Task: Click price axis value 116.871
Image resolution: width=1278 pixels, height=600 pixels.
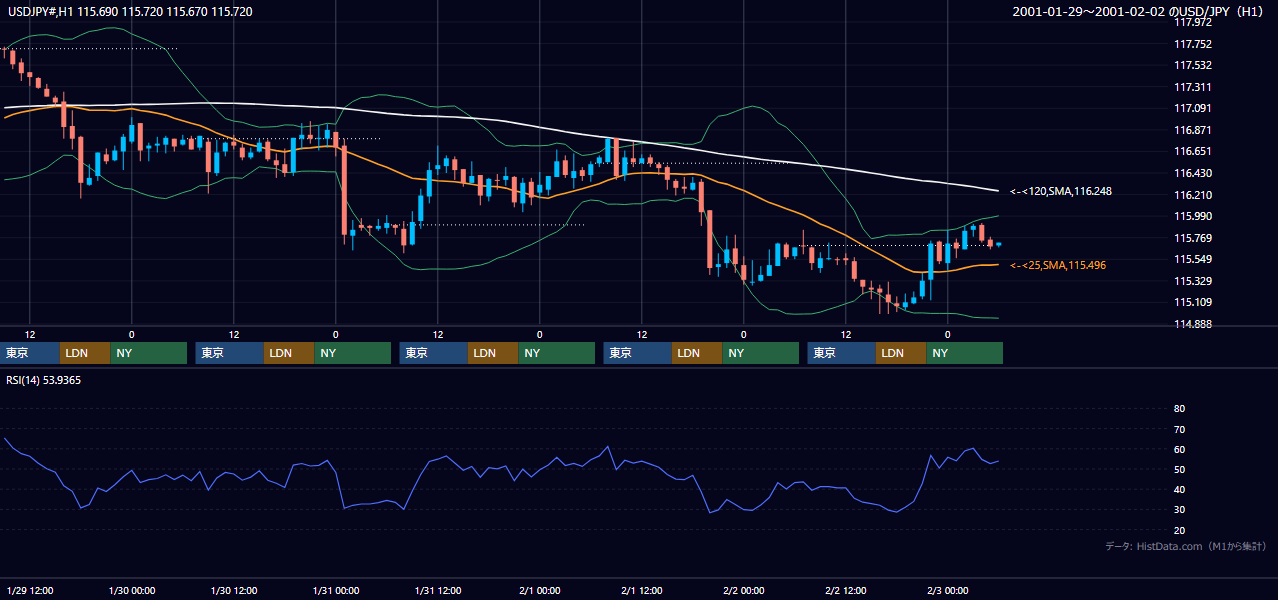Action: coord(1191,130)
